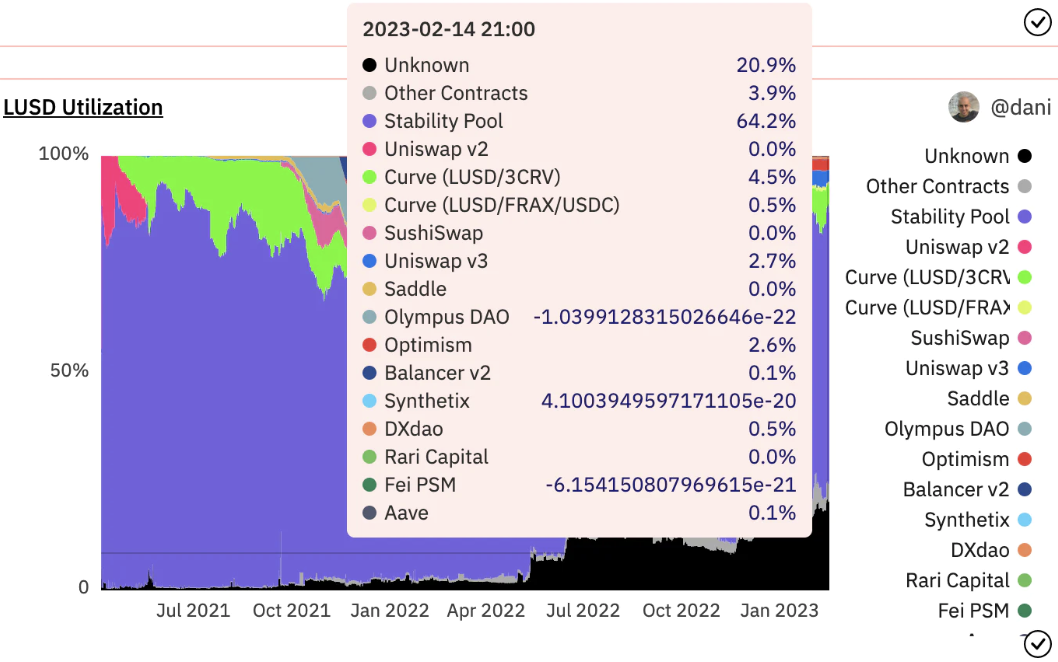Open the LUSD Utilization chart title link

click(83, 107)
